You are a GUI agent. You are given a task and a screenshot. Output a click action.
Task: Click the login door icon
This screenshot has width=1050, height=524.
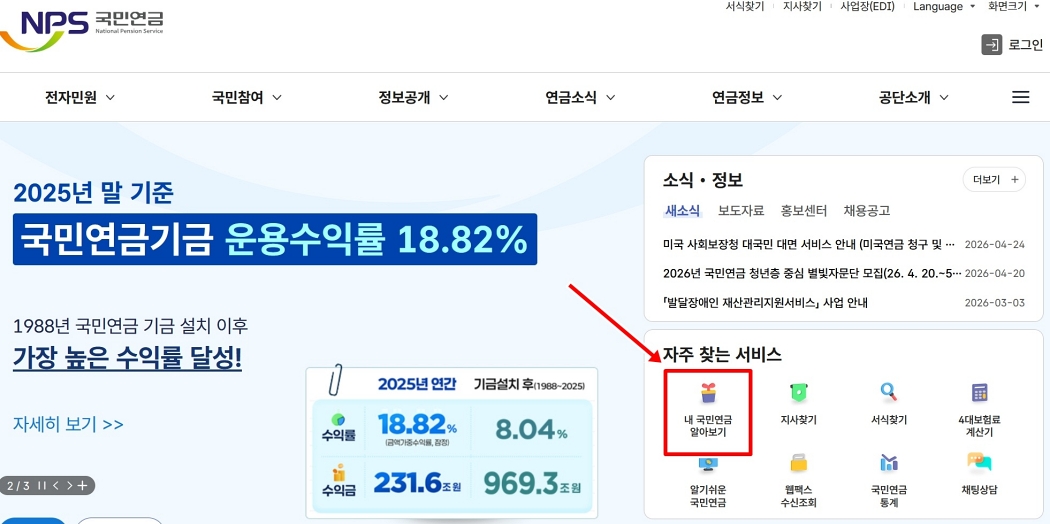tap(992, 45)
